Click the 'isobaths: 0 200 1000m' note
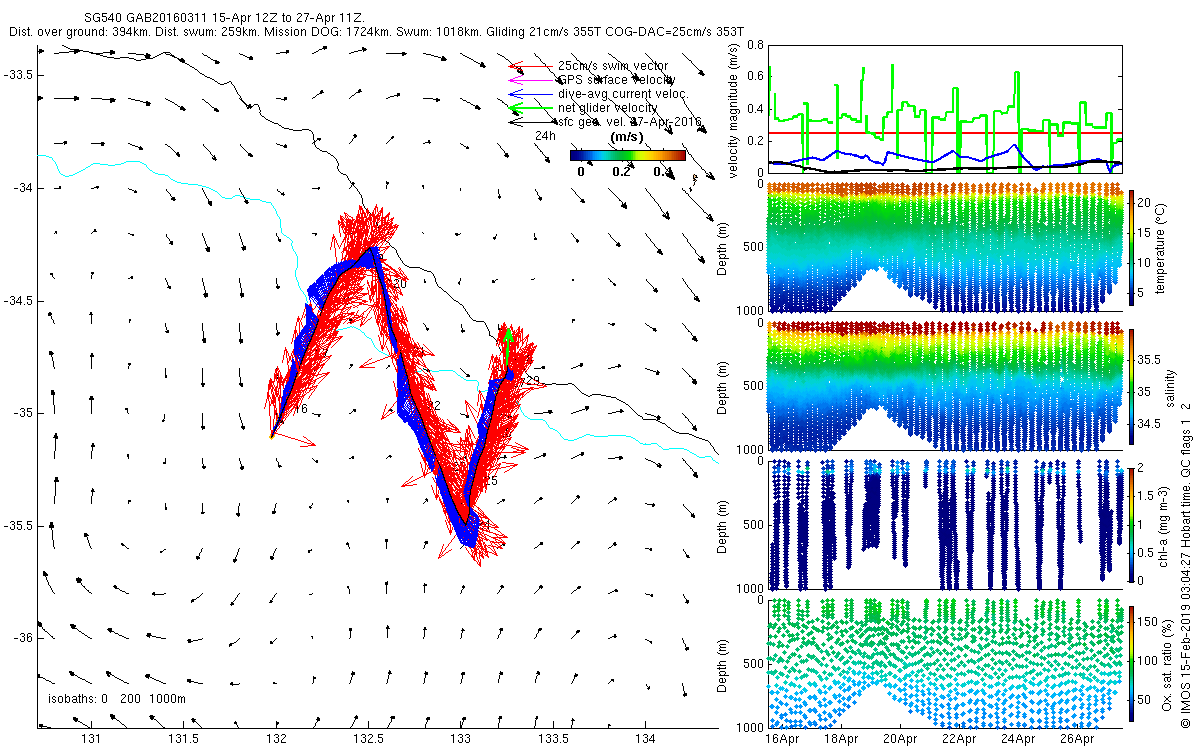This screenshot has height=750, width=1200. coord(117,699)
